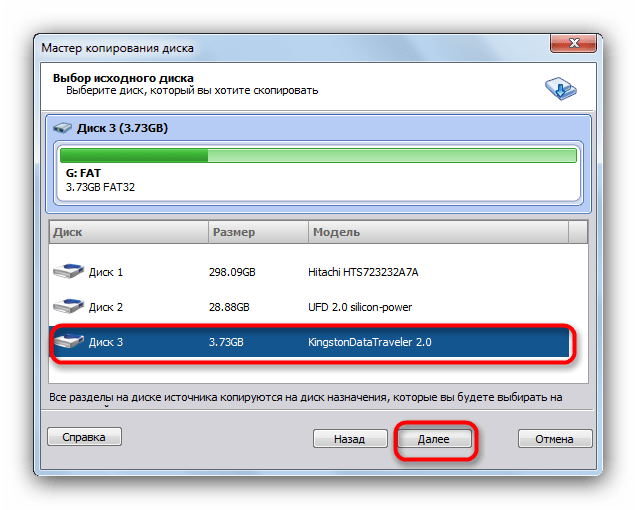The height and width of the screenshot is (510, 637).
Task: Click the Далее button
Action: pos(434,439)
